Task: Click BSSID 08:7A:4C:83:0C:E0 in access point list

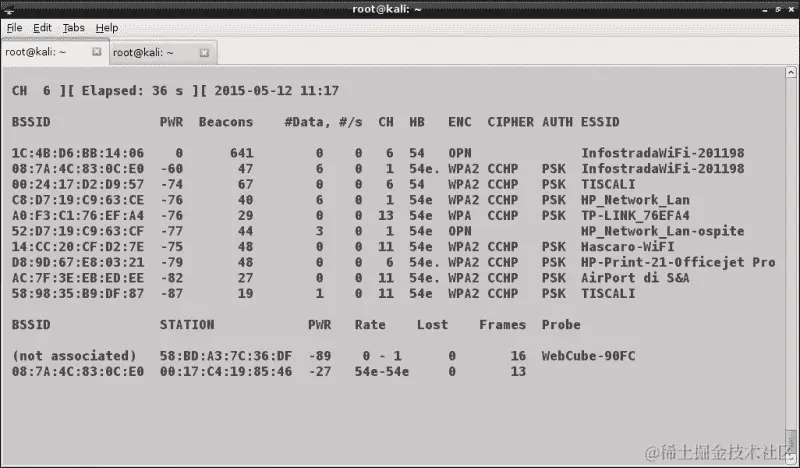Action: coord(78,169)
